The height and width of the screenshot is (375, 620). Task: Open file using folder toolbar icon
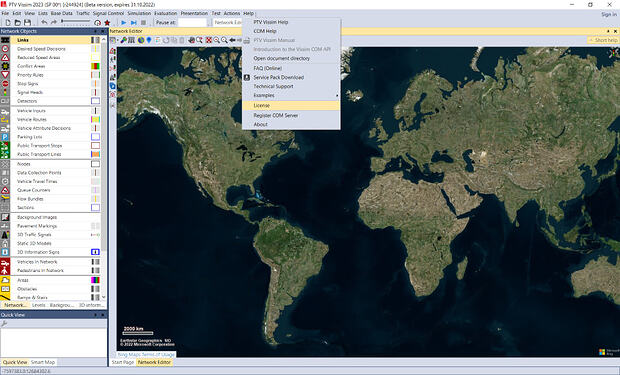click(18, 23)
